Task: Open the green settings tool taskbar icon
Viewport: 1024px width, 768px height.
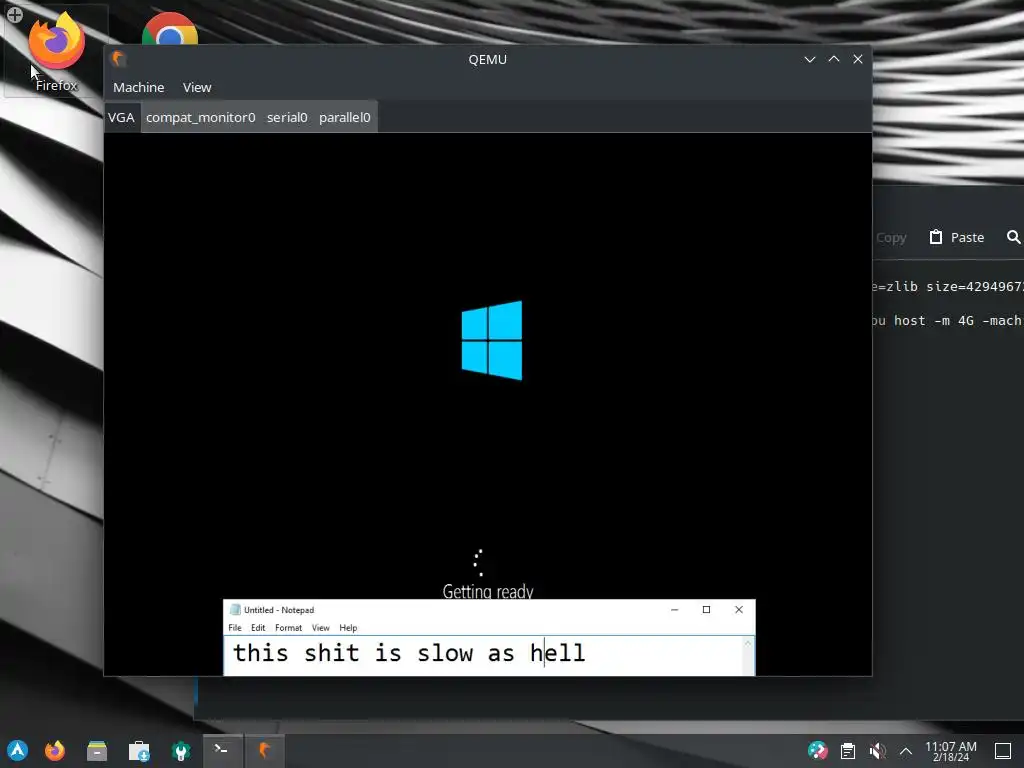Action: tap(181, 751)
